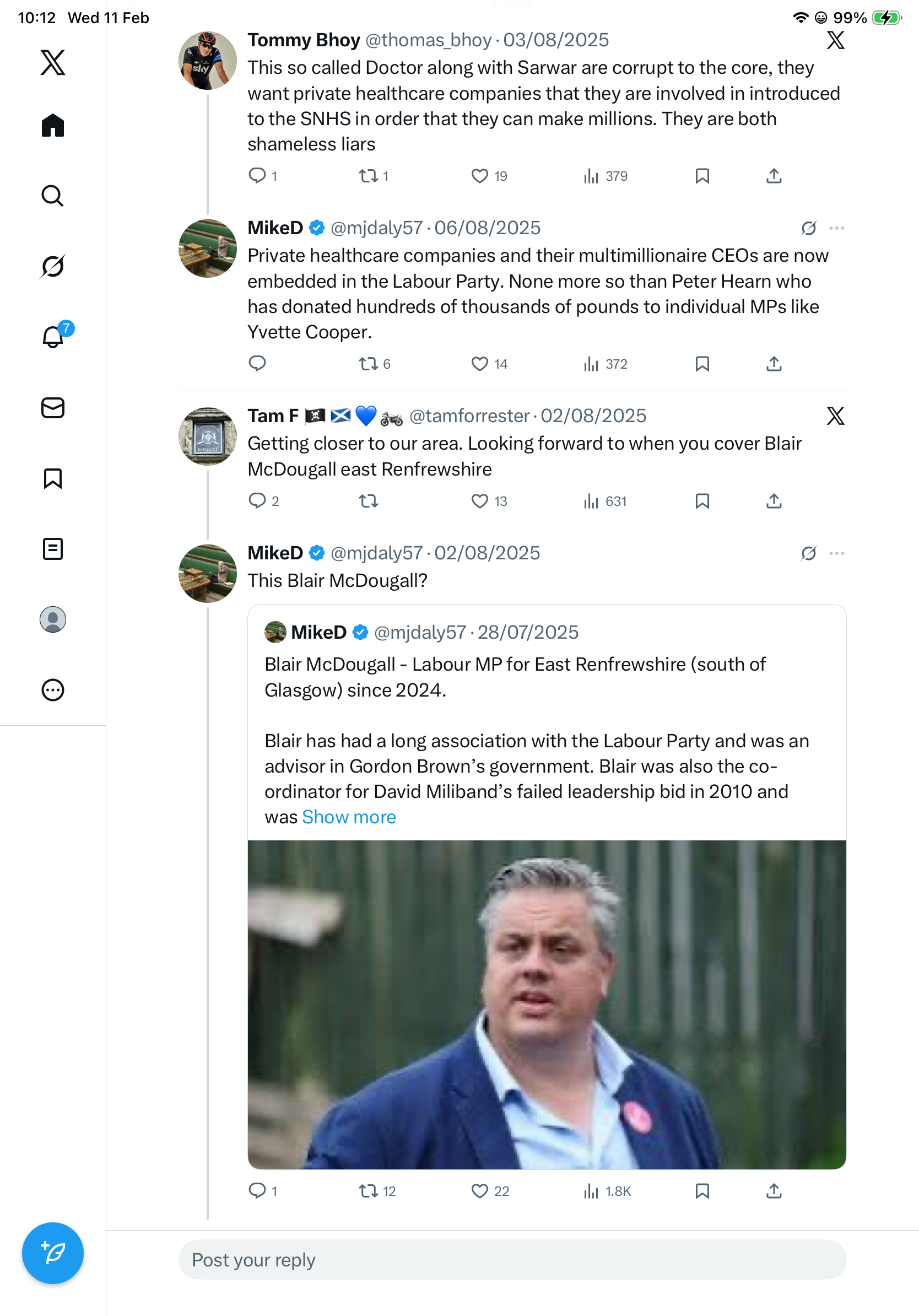
Task: Like Tommy Bhoy's post
Action: 479,176
